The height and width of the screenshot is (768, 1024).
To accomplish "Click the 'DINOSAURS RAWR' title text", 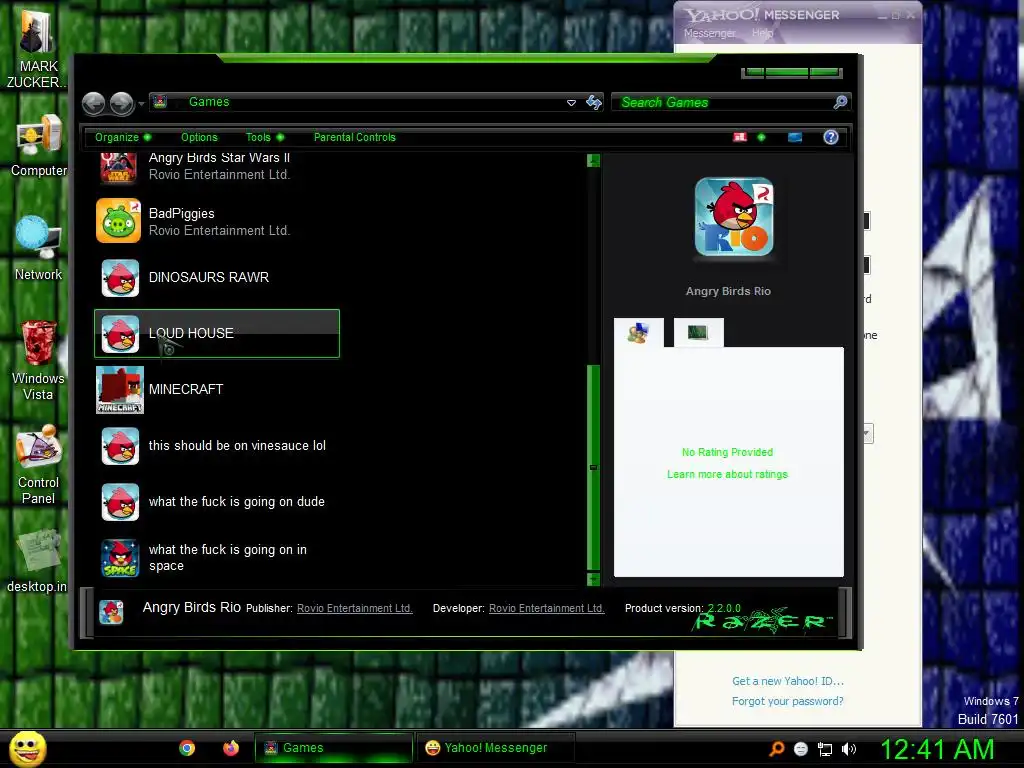I will (x=209, y=278).
